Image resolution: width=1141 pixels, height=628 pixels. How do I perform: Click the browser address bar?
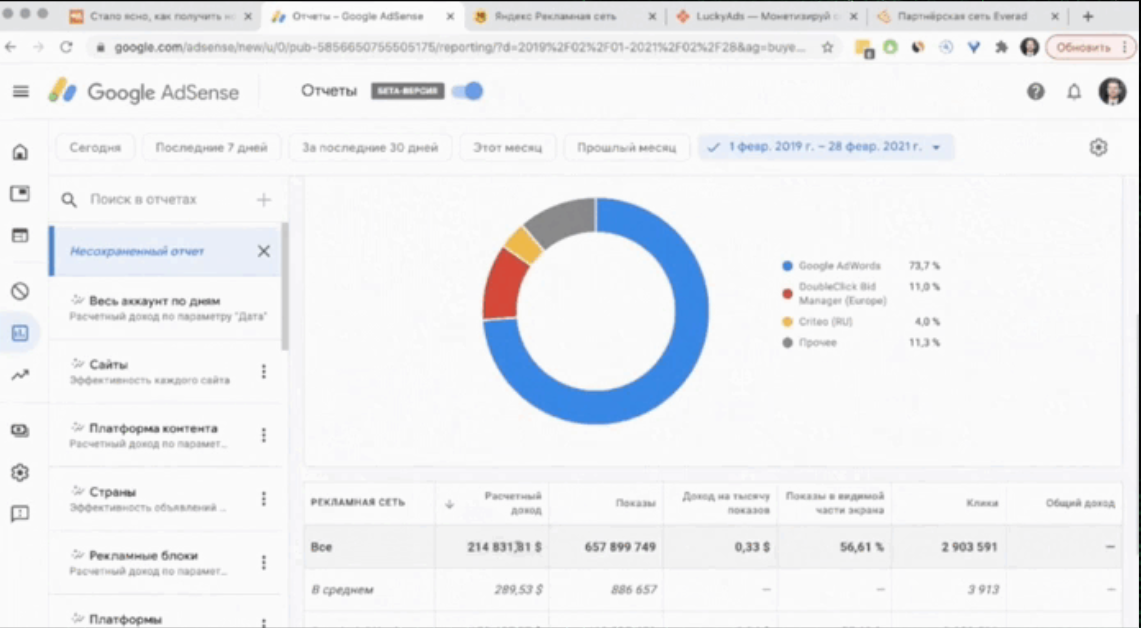tap(461, 47)
